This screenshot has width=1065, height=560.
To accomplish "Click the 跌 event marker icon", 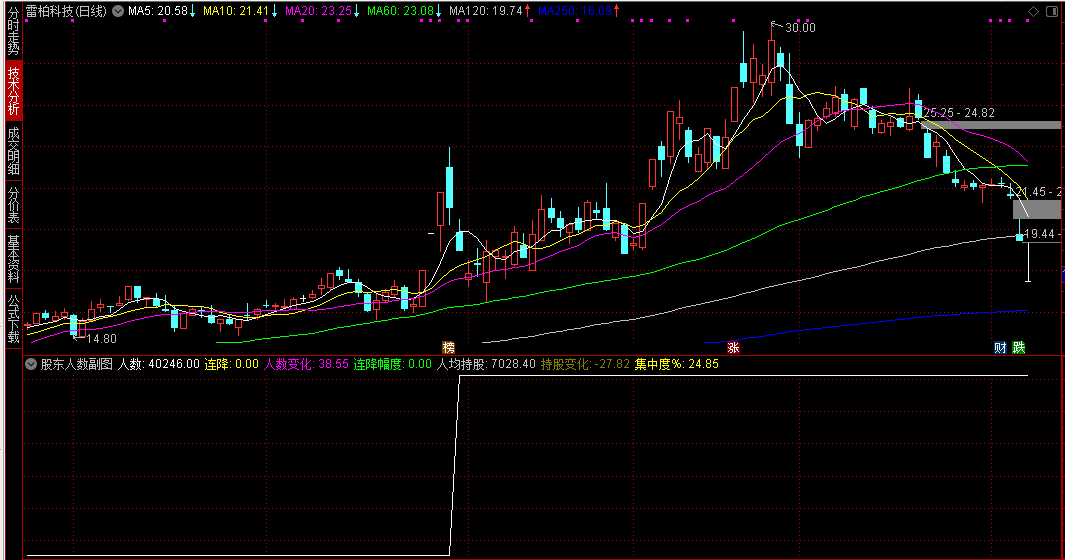I will tap(1019, 348).
